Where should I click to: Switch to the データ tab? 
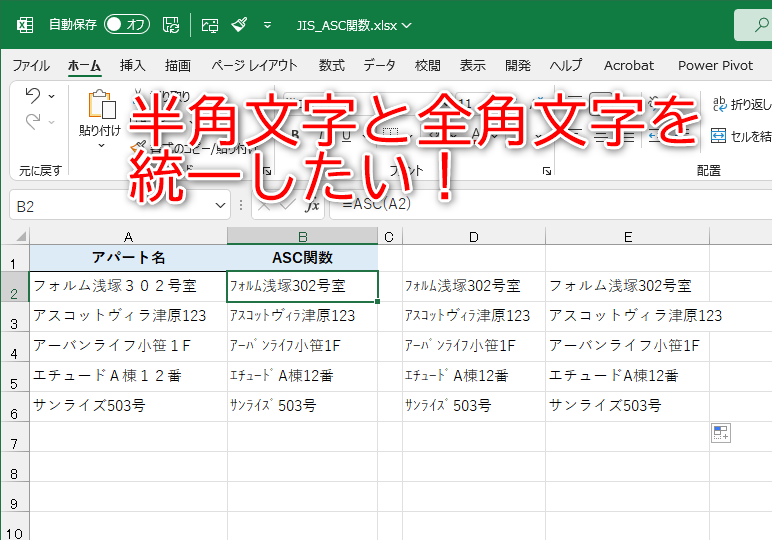coord(379,65)
